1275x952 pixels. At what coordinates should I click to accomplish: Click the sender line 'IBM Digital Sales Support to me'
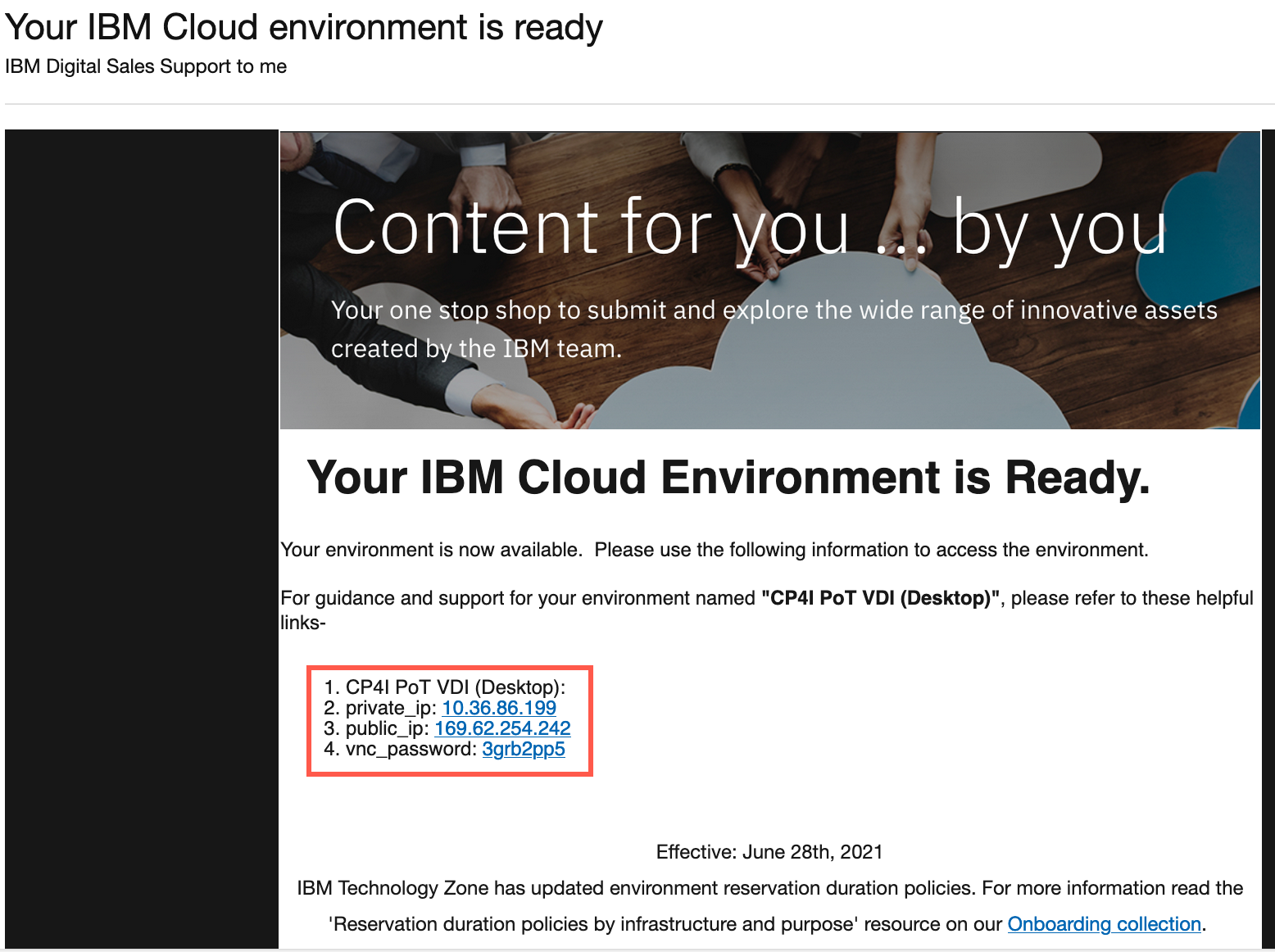click(x=146, y=66)
